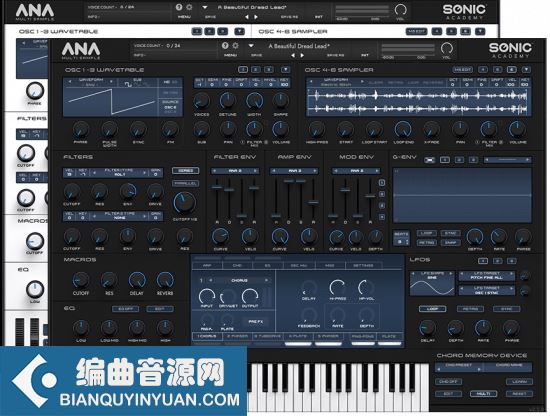550x416 pixels.
Task: Move the Filter Env attack slider
Action: 217,187
